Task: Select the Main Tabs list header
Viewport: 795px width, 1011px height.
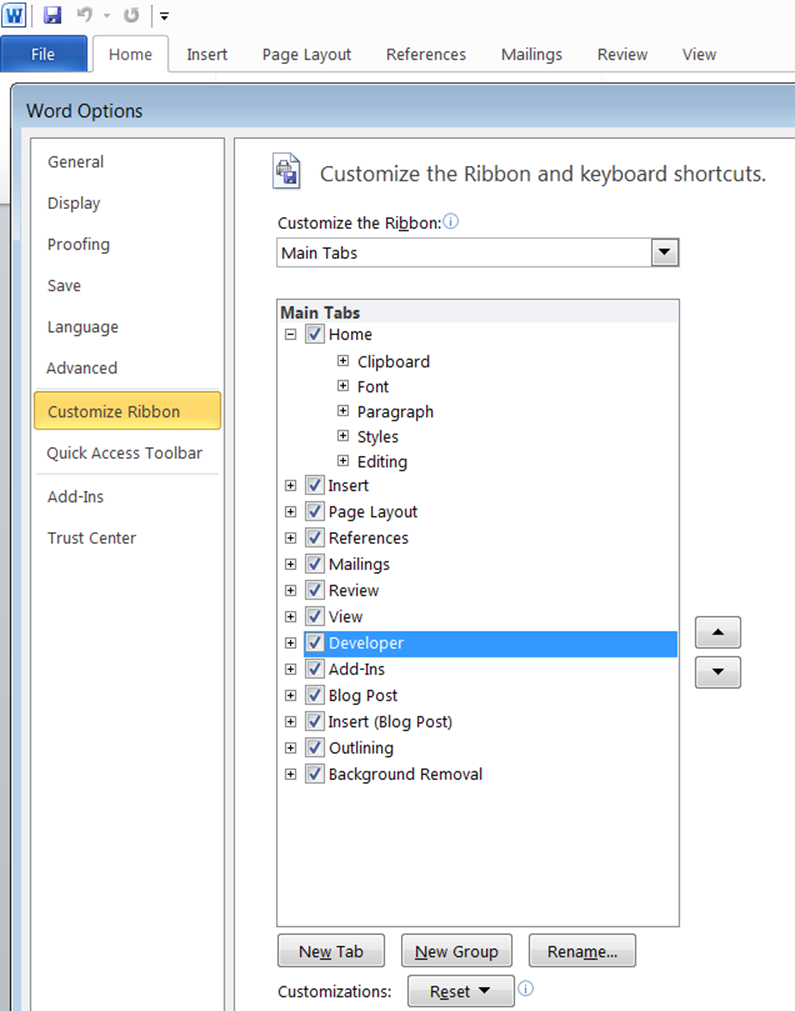Action: click(x=478, y=312)
